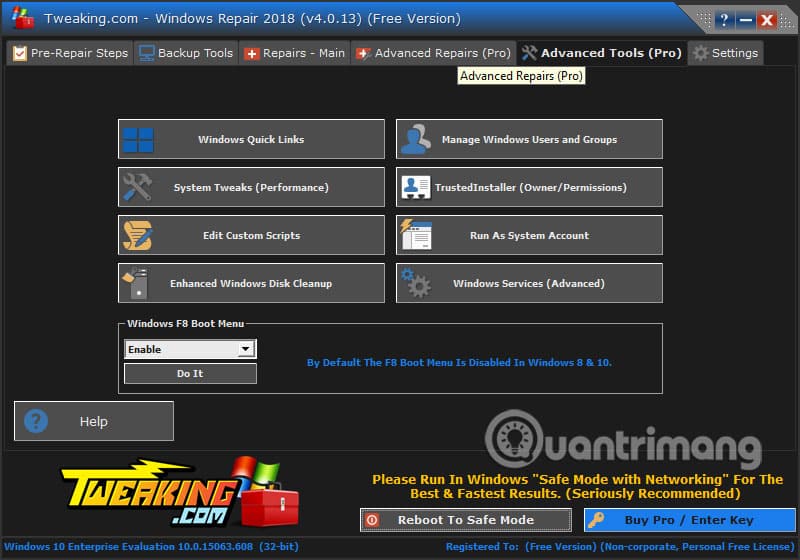Click the Tweaking.com lightning logo
The image size is (800, 560).
[180, 492]
